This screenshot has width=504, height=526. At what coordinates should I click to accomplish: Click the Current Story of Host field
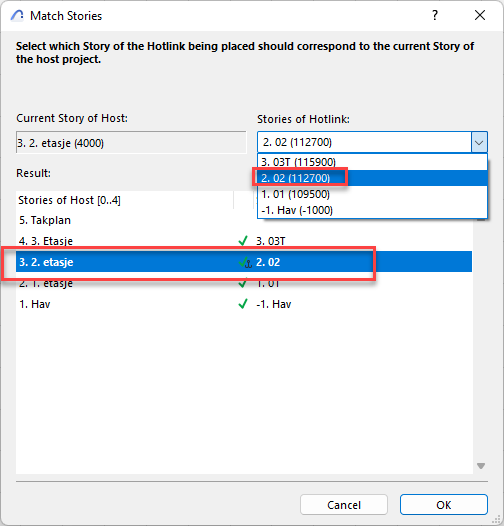tap(131, 143)
